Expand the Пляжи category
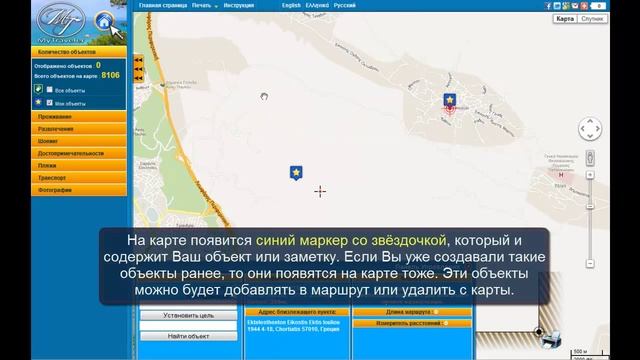This screenshot has width=640, height=360. [79, 166]
